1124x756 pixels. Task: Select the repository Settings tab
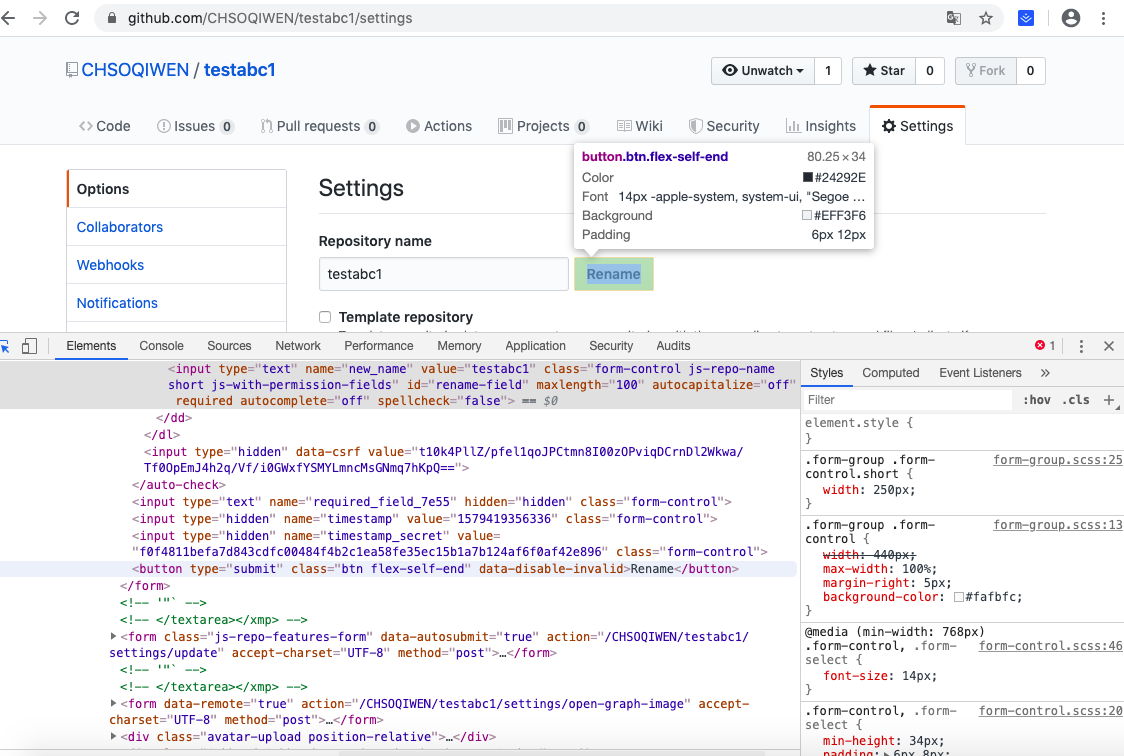click(x=918, y=126)
